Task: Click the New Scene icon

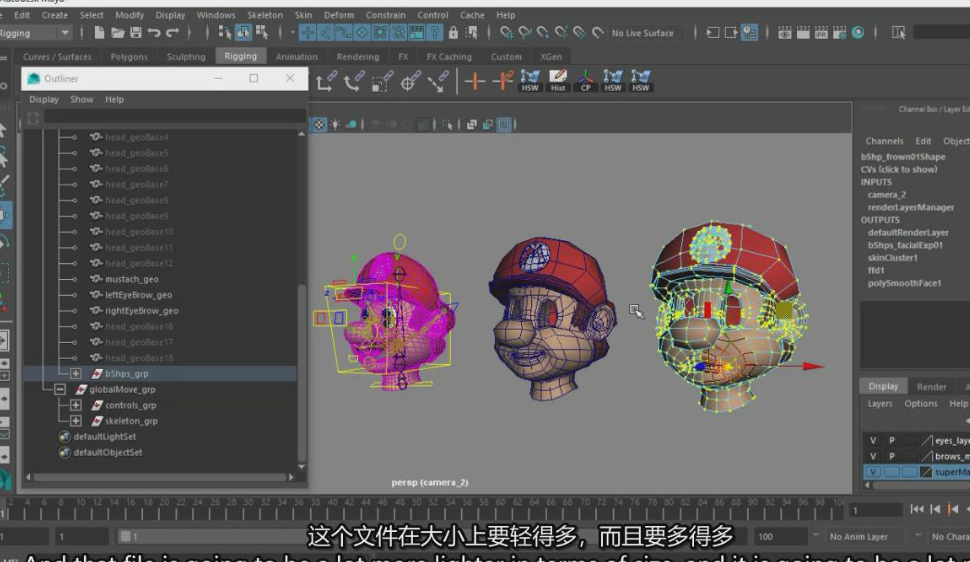Action: (x=99, y=33)
